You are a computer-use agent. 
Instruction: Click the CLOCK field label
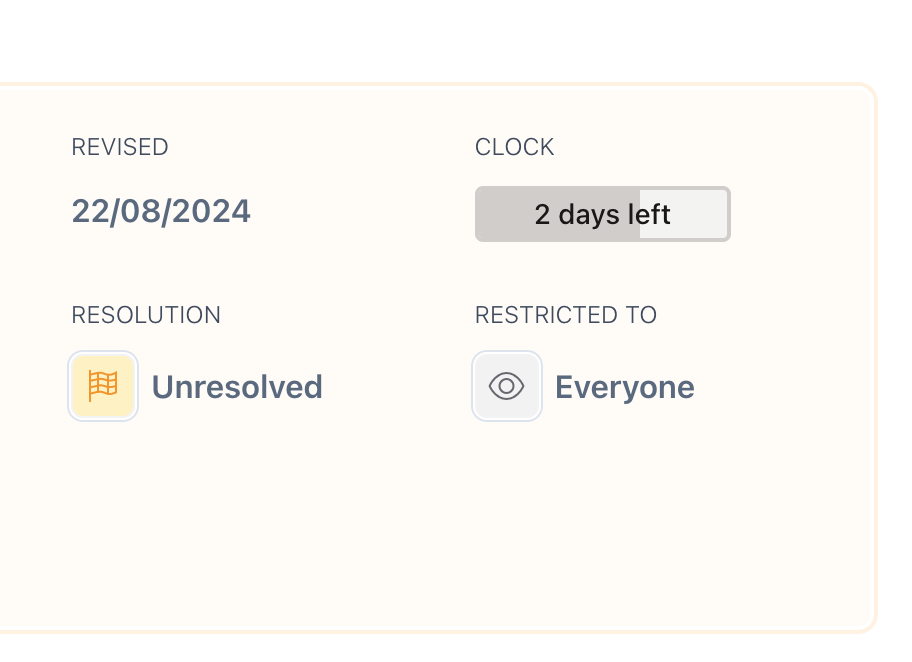pos(514,148)
